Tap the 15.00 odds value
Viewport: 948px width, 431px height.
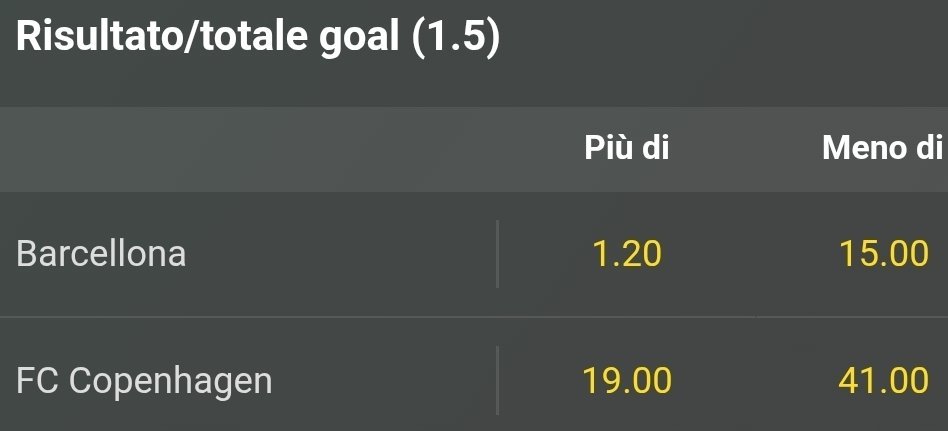(x=885, y=254)
